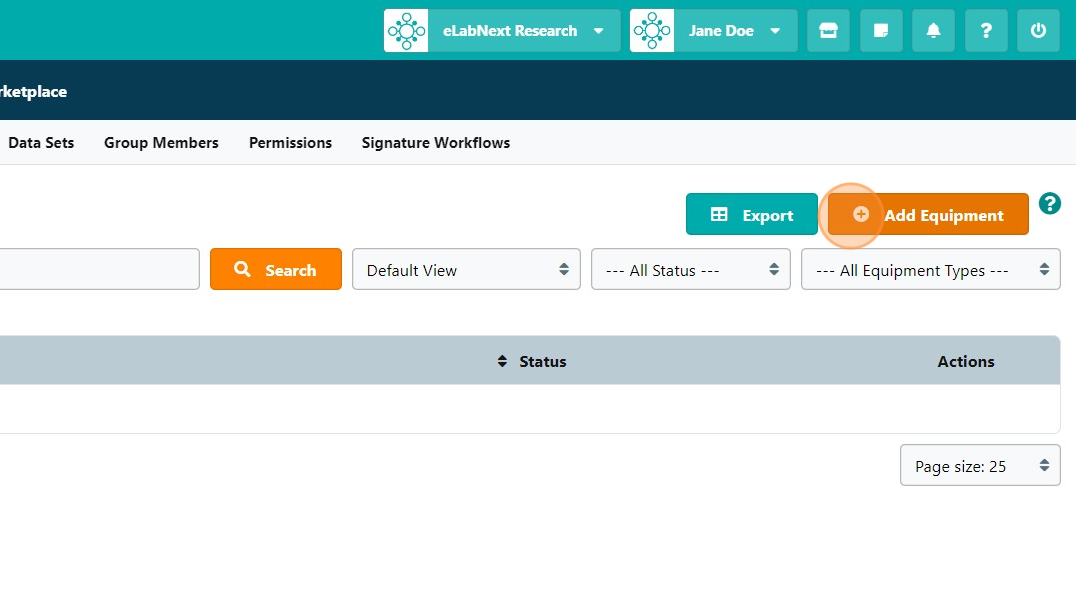
Task: Click the Actions column header
Action: [x=966, y=361]
